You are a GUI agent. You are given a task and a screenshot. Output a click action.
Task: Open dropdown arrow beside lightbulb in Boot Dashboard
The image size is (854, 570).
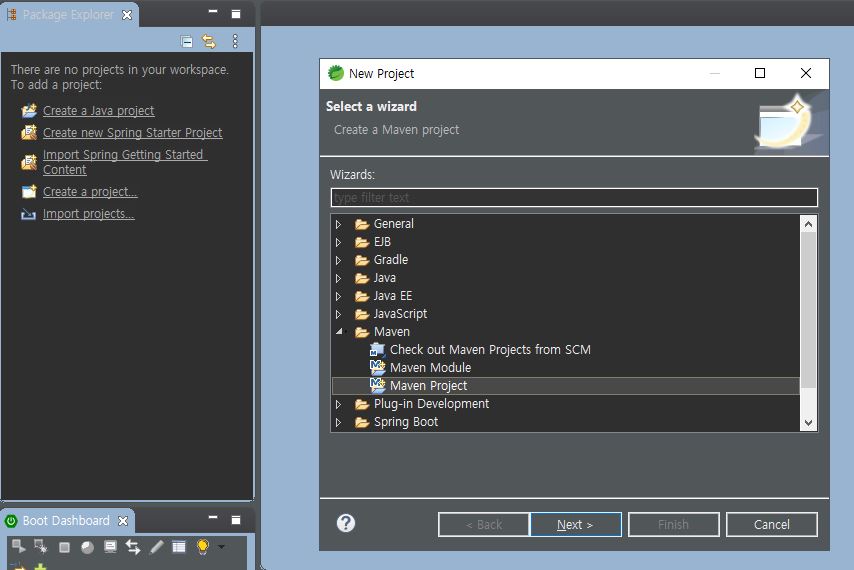[x=221, y=547]
